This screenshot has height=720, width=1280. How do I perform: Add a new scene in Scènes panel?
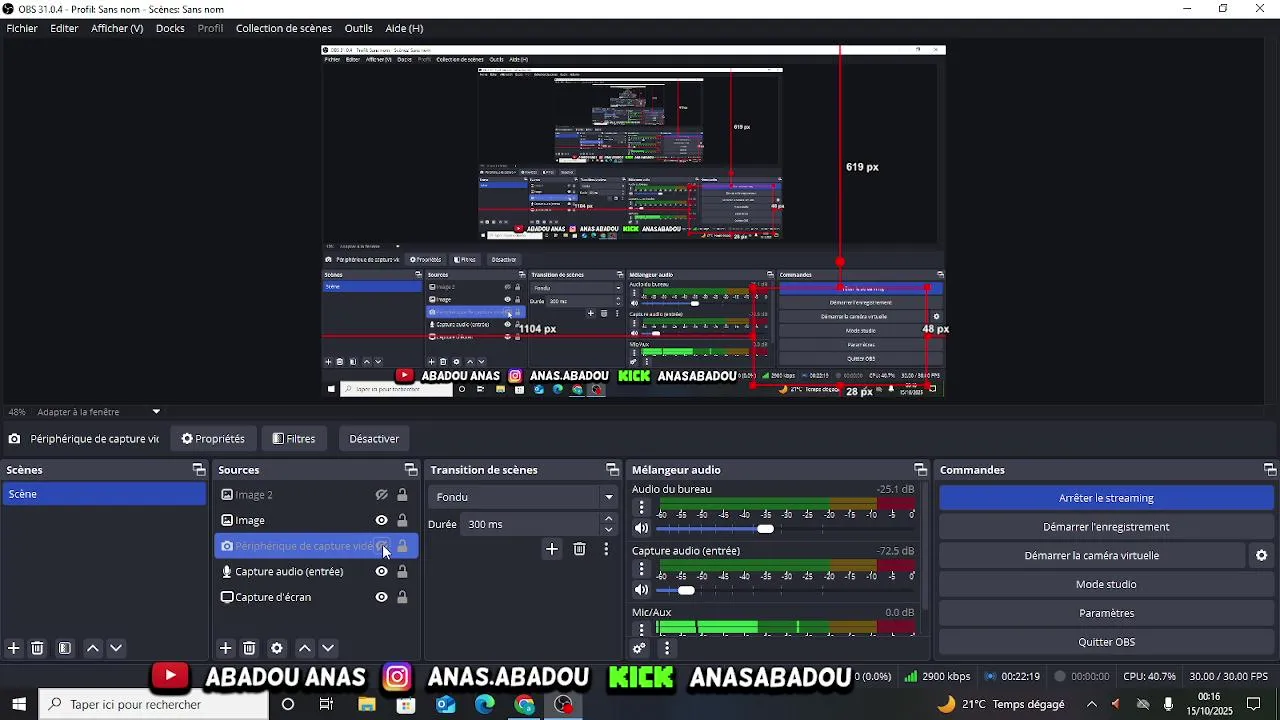point(14,648)
